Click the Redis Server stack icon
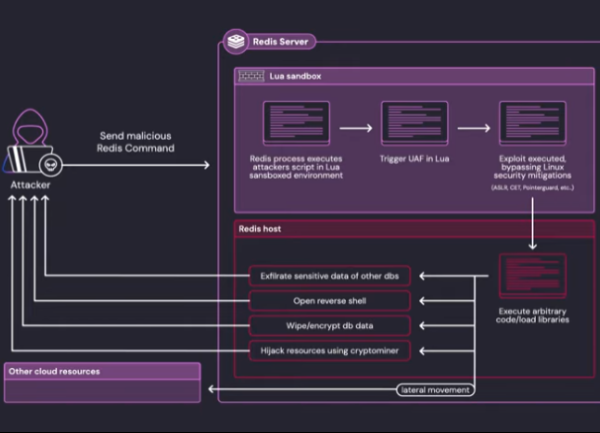 point(236,42)
